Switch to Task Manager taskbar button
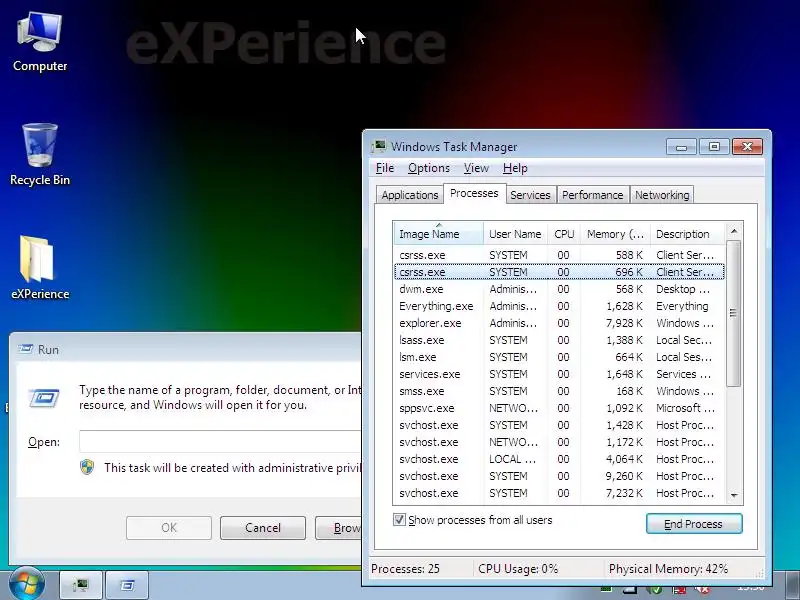This screenshot has height=600, width=800. click(x=81, y=585)
